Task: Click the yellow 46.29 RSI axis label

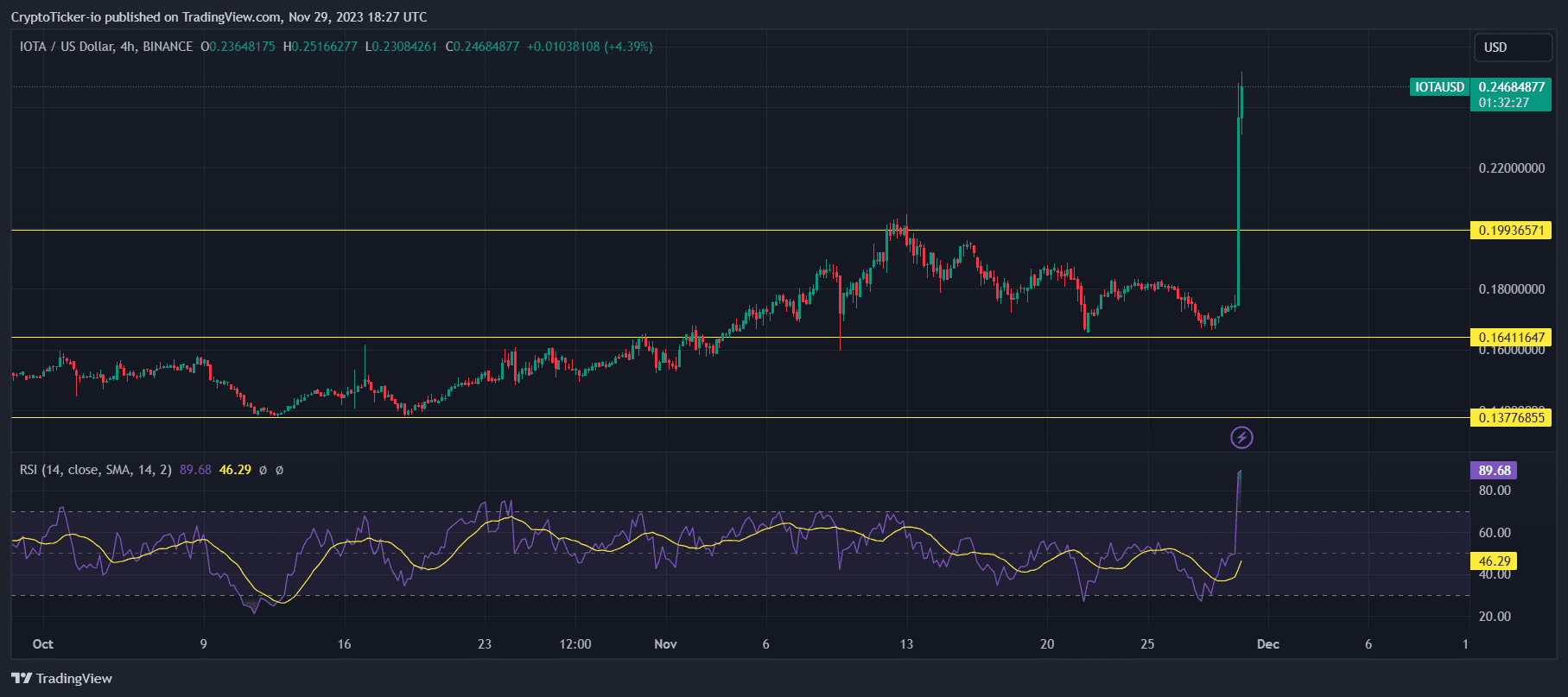Action: click(1494, 561)
